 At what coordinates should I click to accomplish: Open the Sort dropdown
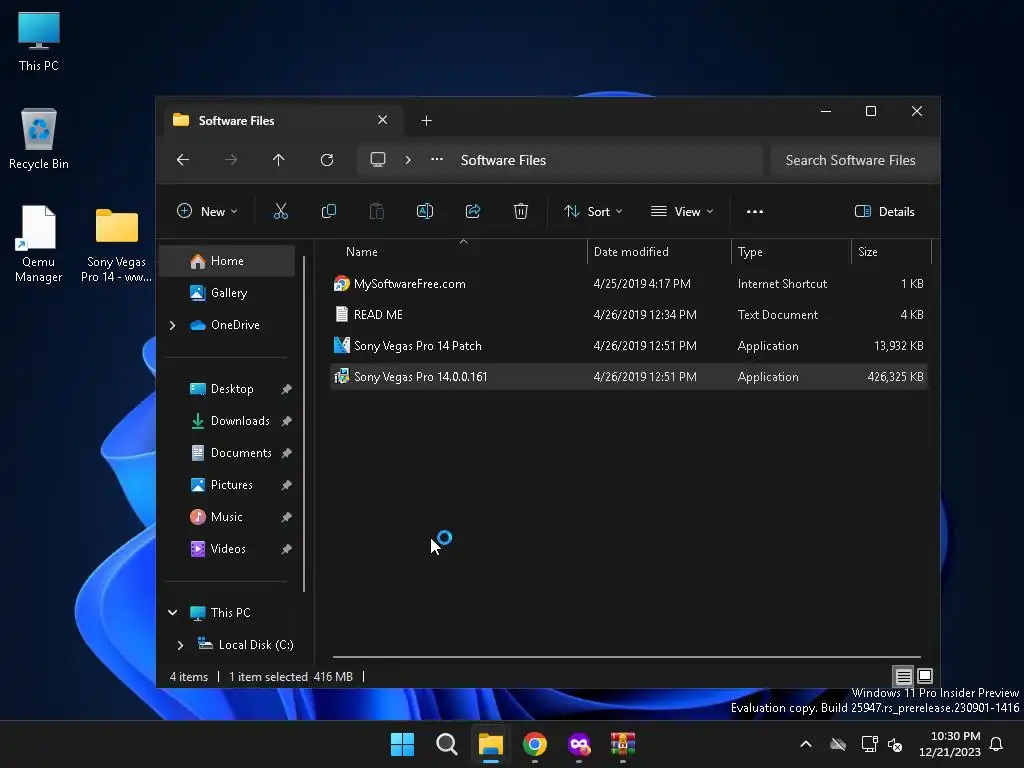tap(593, 212)
